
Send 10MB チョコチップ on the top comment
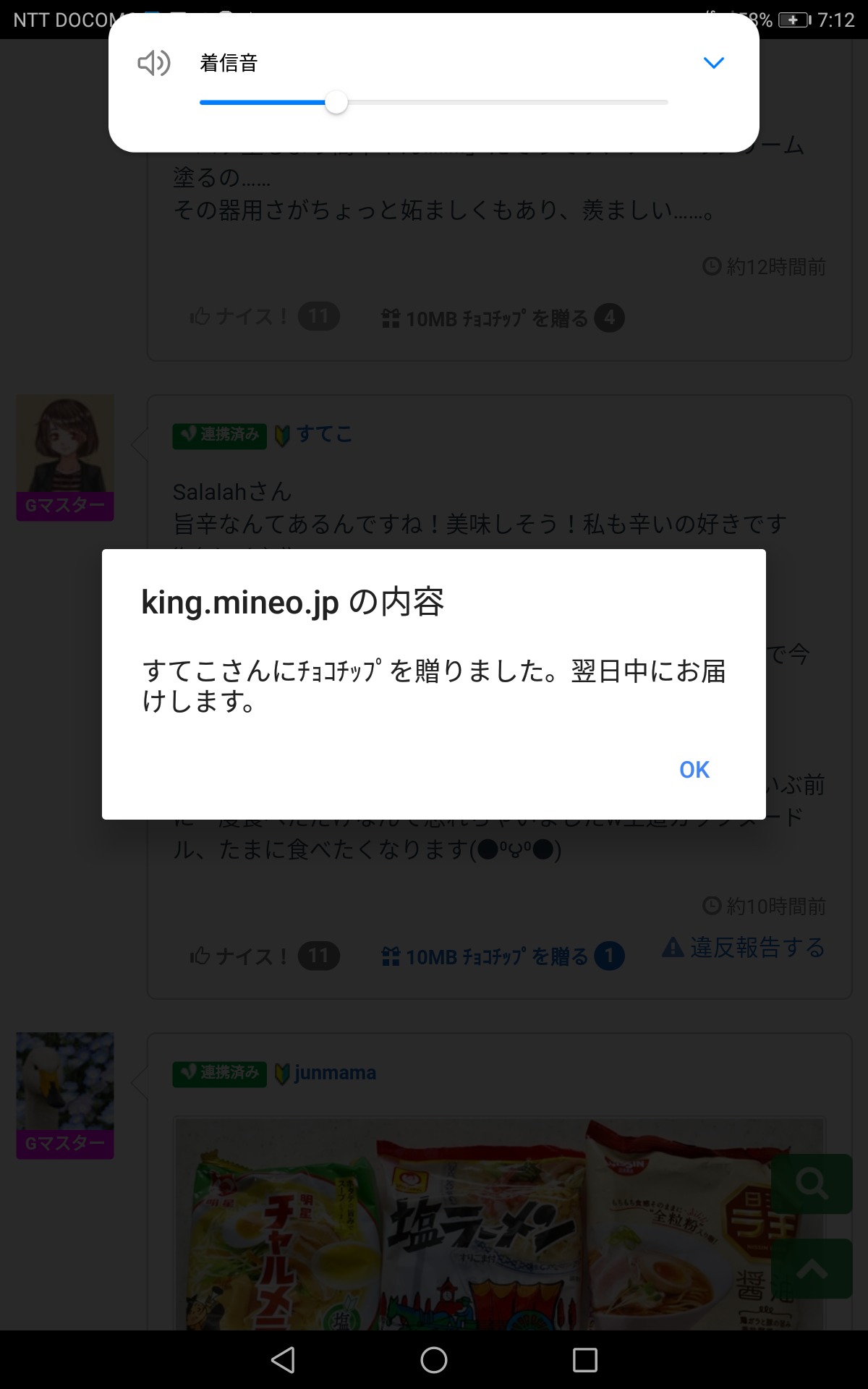[x=502, y=318]
